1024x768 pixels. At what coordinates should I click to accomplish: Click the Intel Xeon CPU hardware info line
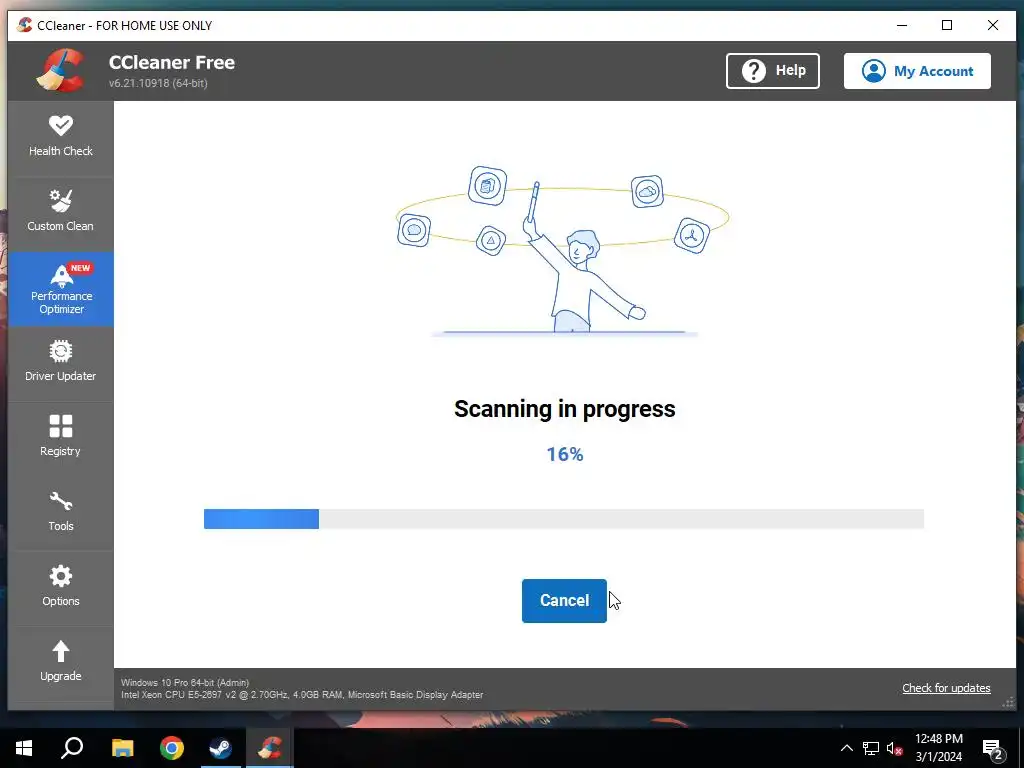tap(302, 695)
